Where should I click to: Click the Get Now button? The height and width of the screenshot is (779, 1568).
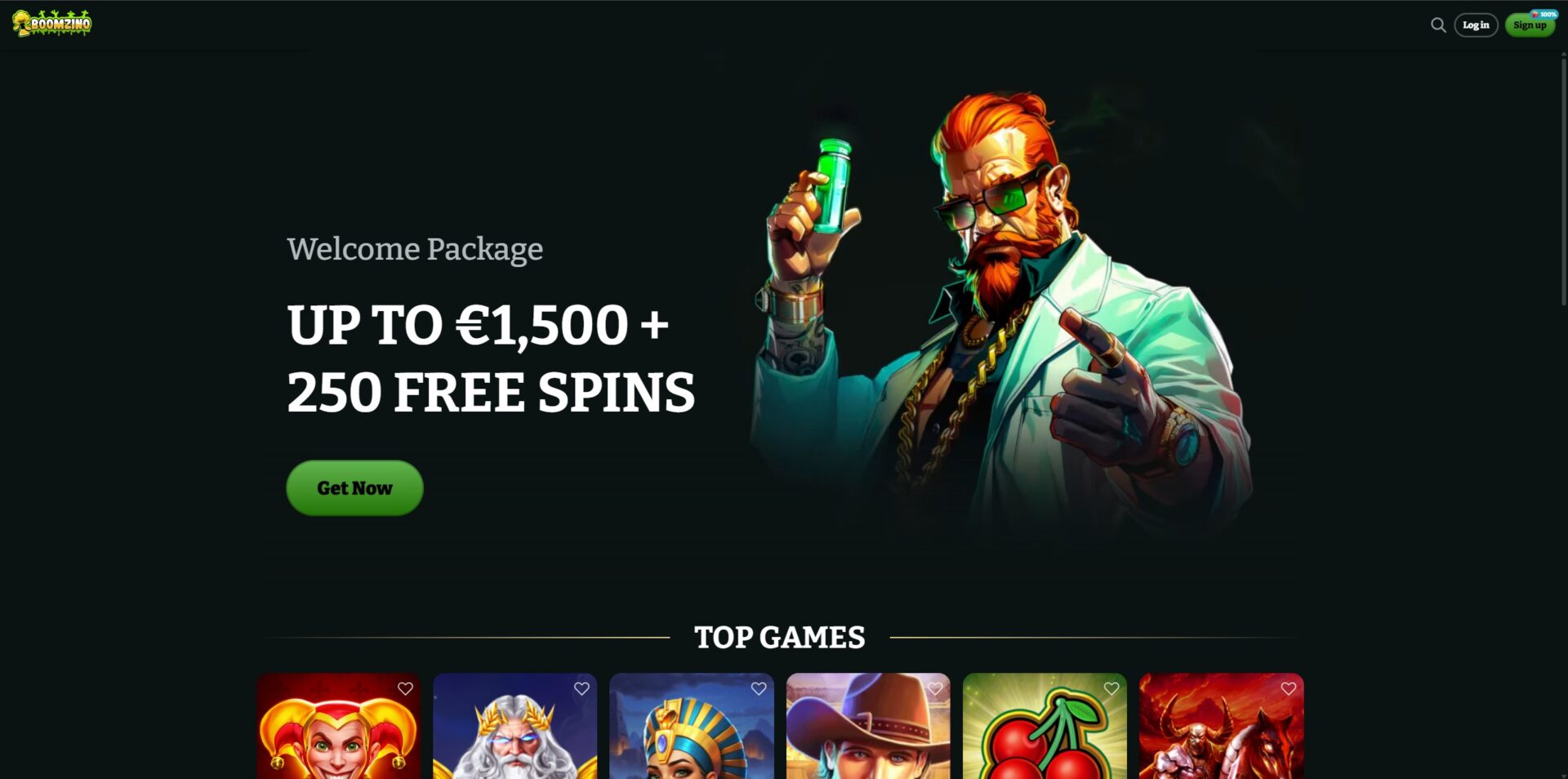point(354,487)
